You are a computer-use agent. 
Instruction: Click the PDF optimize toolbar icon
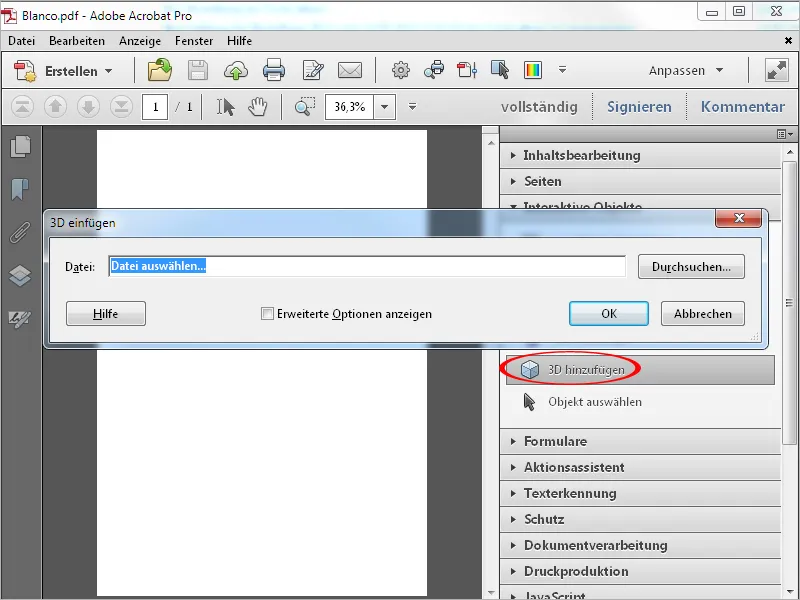(x=467, y=70)
